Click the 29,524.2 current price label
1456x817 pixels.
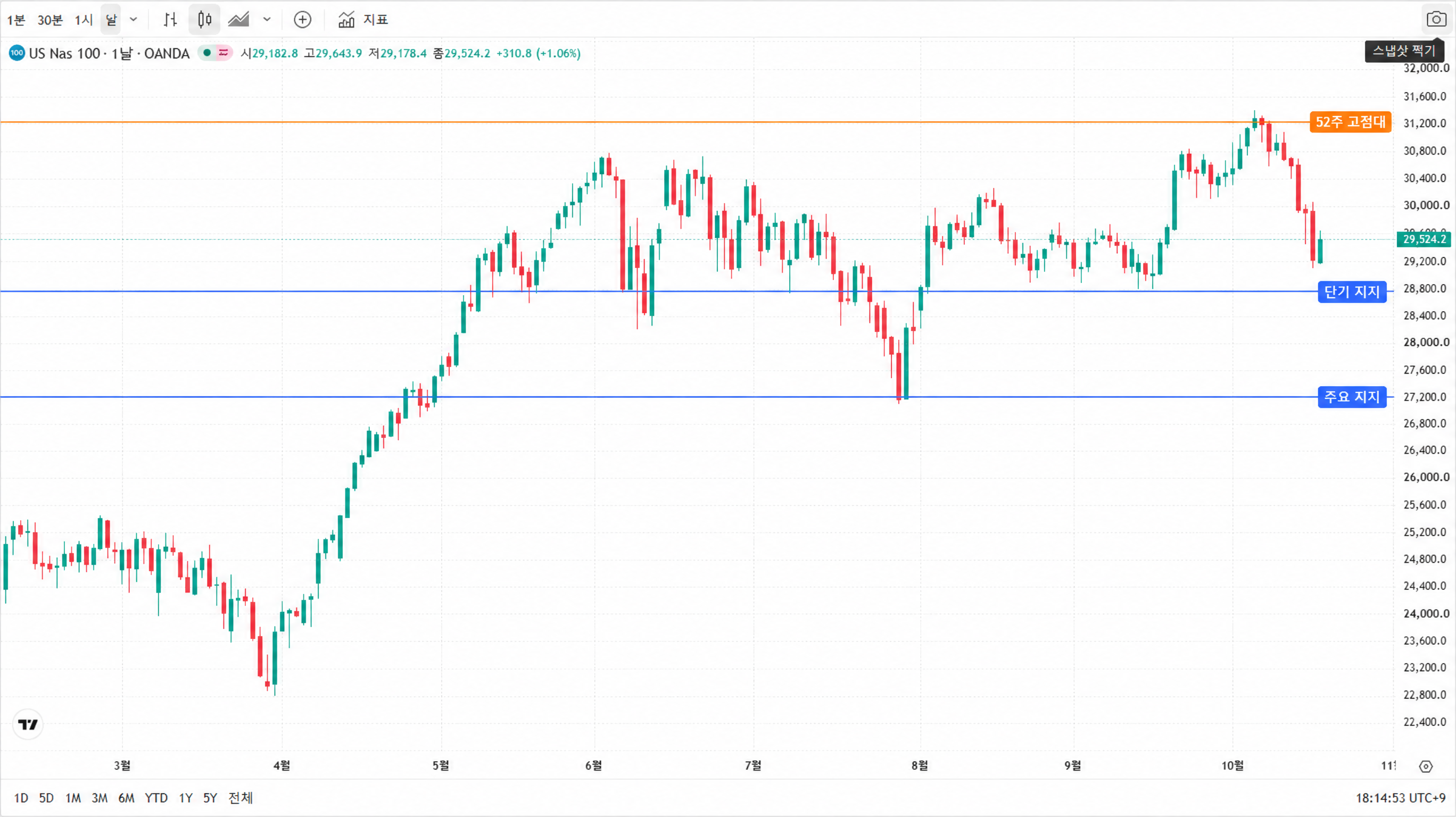point(1425,239)
